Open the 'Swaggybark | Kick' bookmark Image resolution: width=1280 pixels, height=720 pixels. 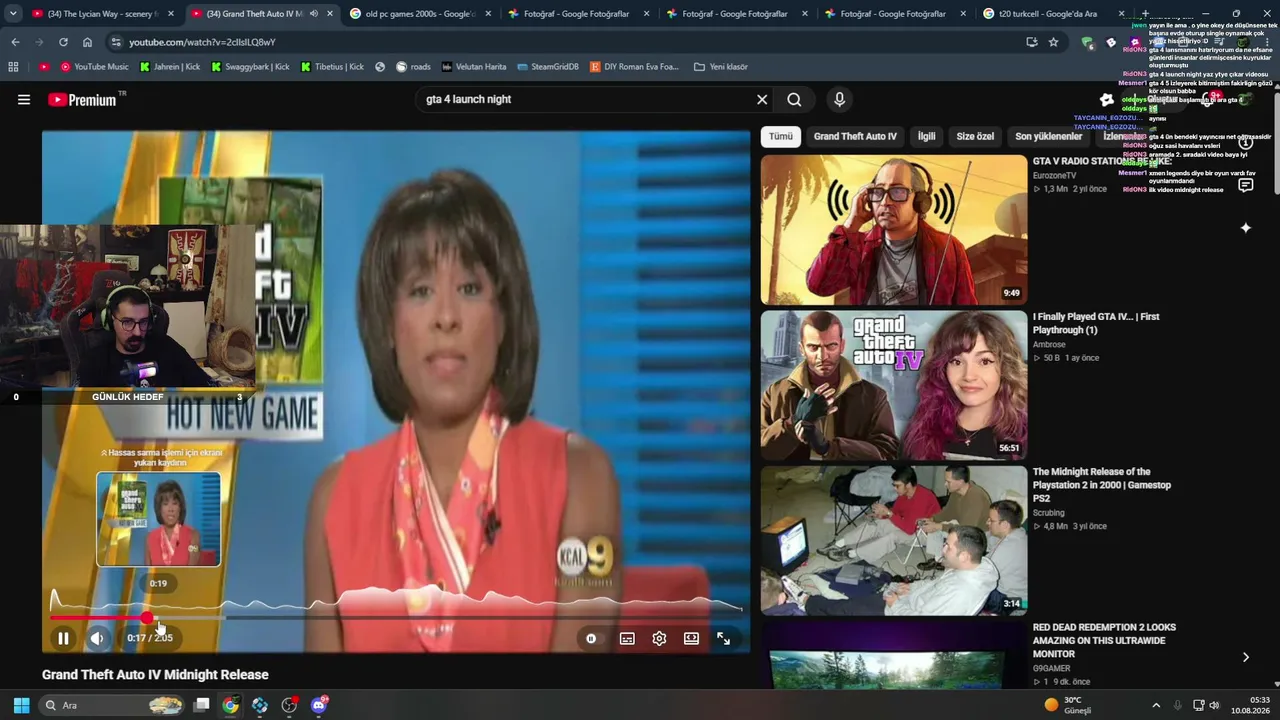click(250, 67)
